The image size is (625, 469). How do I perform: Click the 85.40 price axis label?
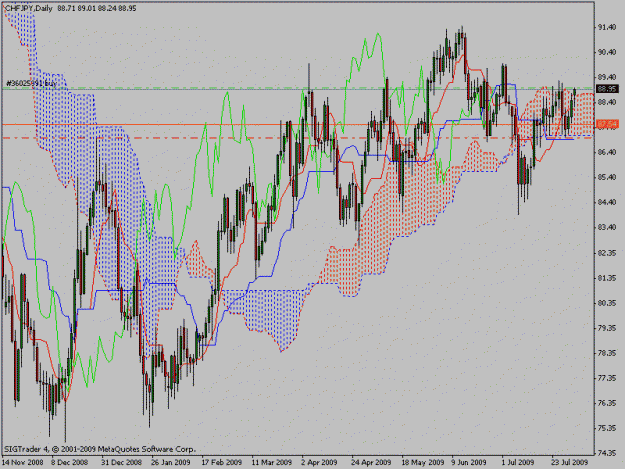point(607,177)
